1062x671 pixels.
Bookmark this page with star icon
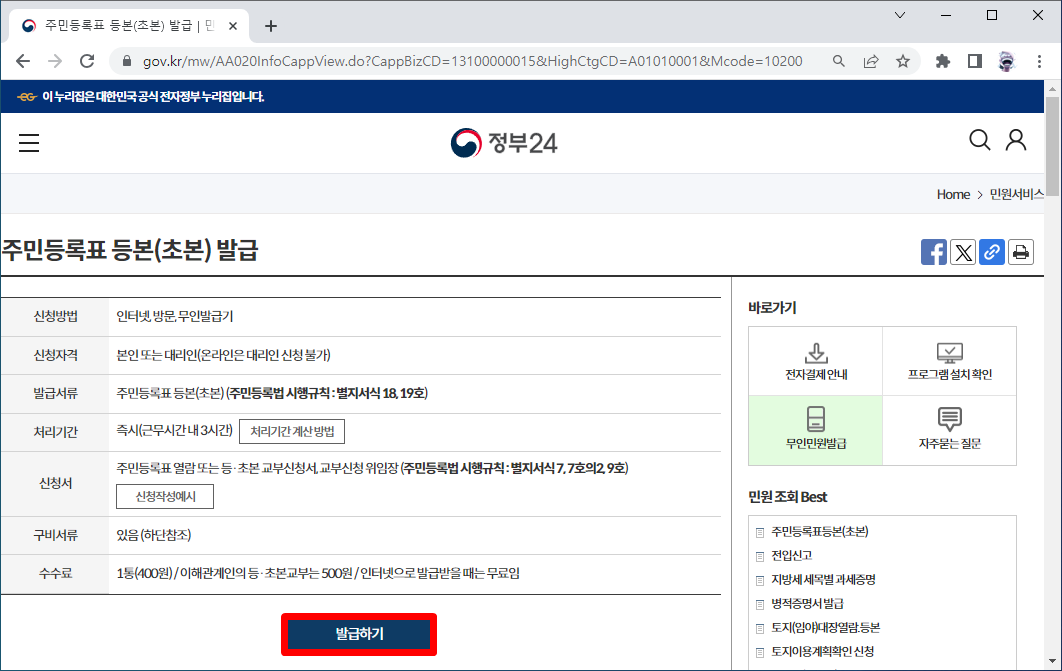(903, 62)
